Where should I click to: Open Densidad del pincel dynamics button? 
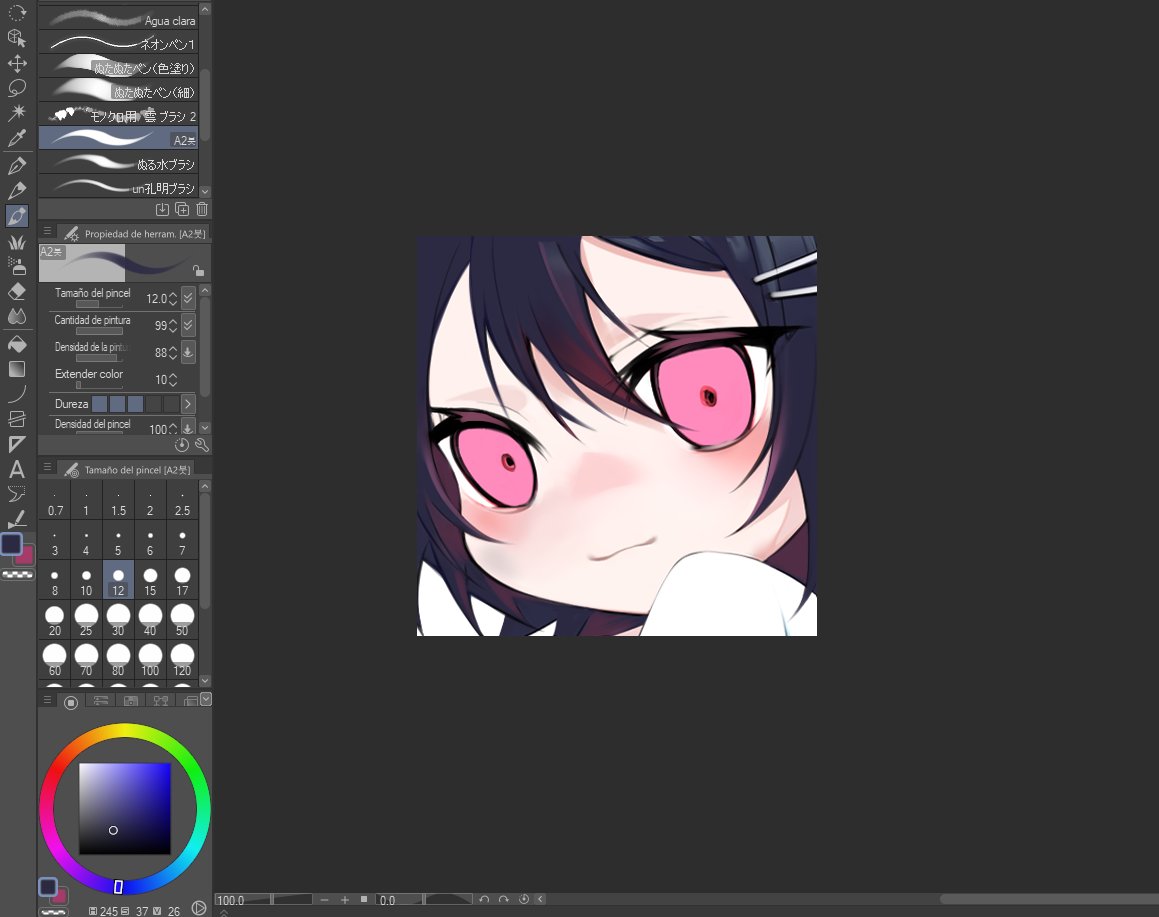pos(188,428)
